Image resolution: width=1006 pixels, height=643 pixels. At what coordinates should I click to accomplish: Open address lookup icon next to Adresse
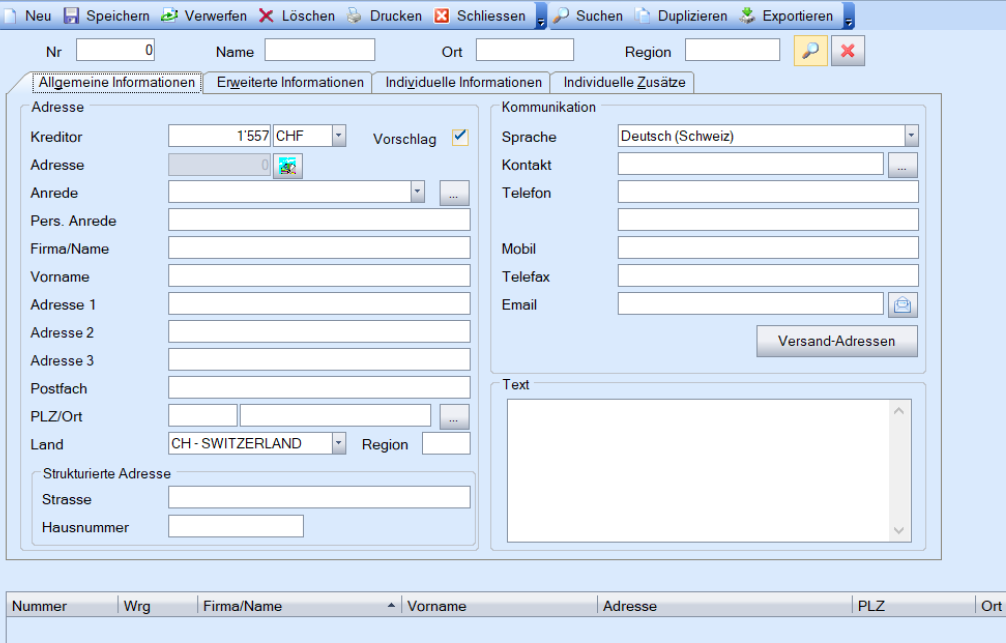point(288,166)
